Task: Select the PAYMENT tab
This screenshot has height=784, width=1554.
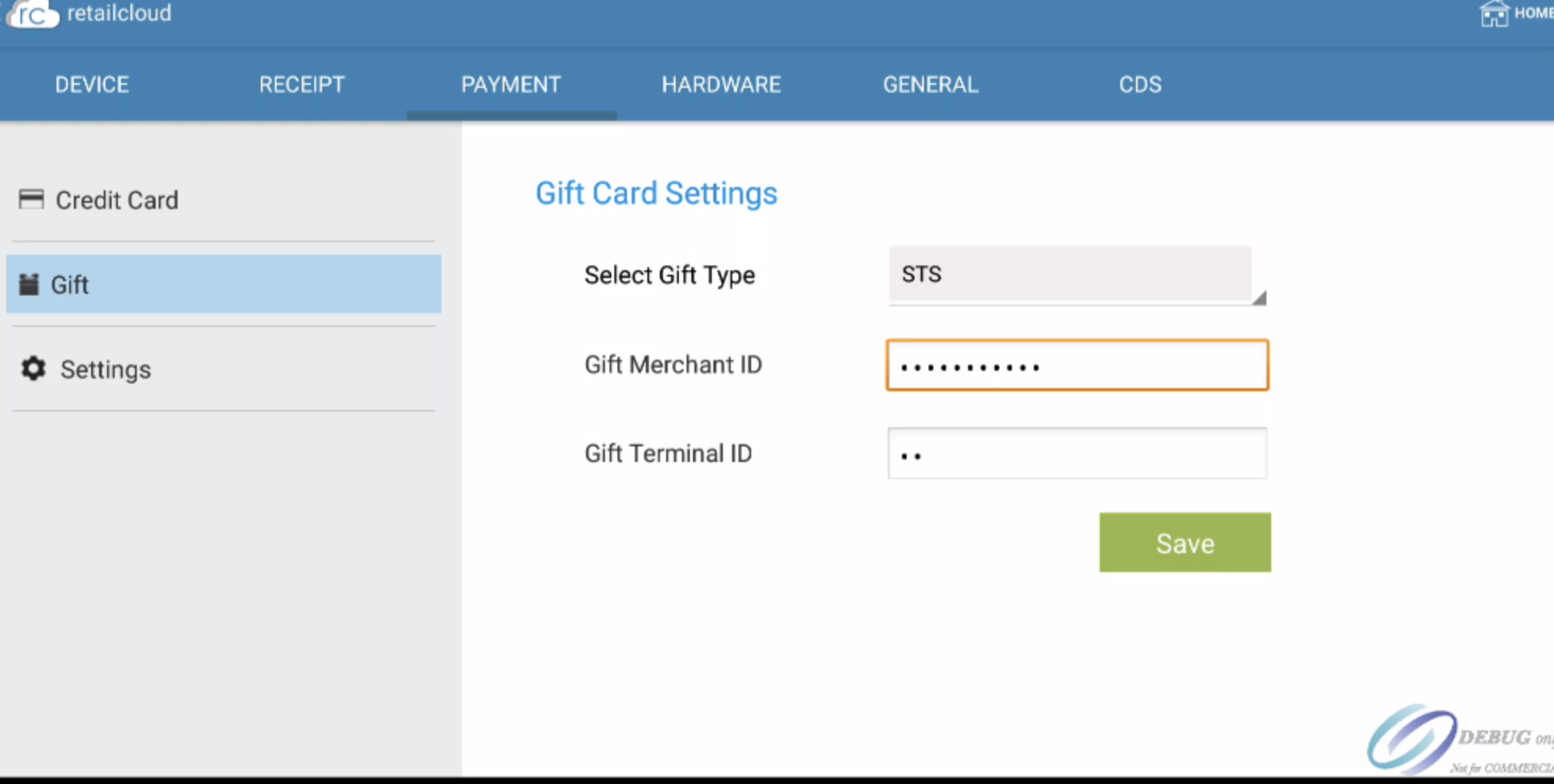Action: point(511,85)
